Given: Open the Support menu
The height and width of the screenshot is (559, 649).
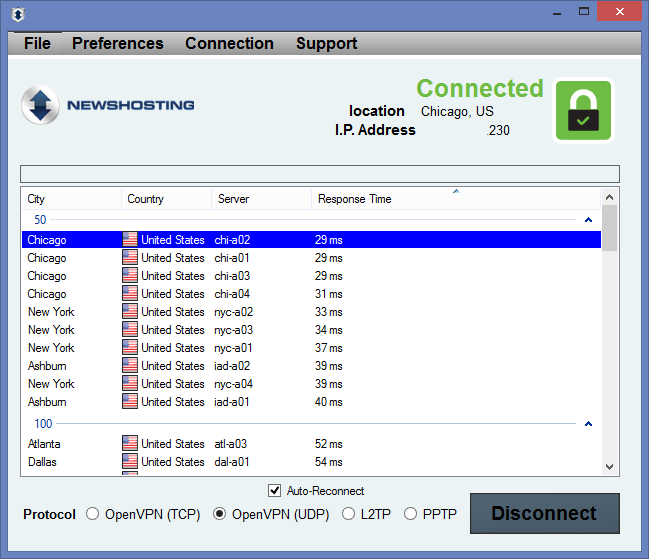Looking at the screenshot, I should click(x=327, y=43).
